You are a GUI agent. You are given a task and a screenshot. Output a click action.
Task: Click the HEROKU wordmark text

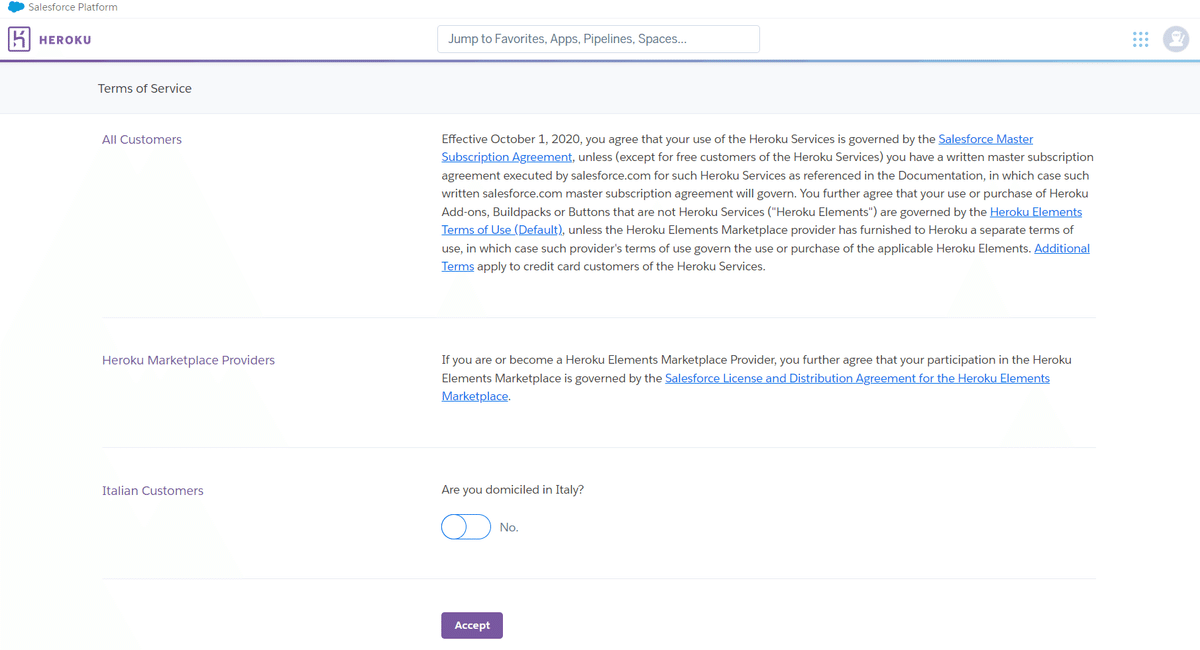(65, 40)
